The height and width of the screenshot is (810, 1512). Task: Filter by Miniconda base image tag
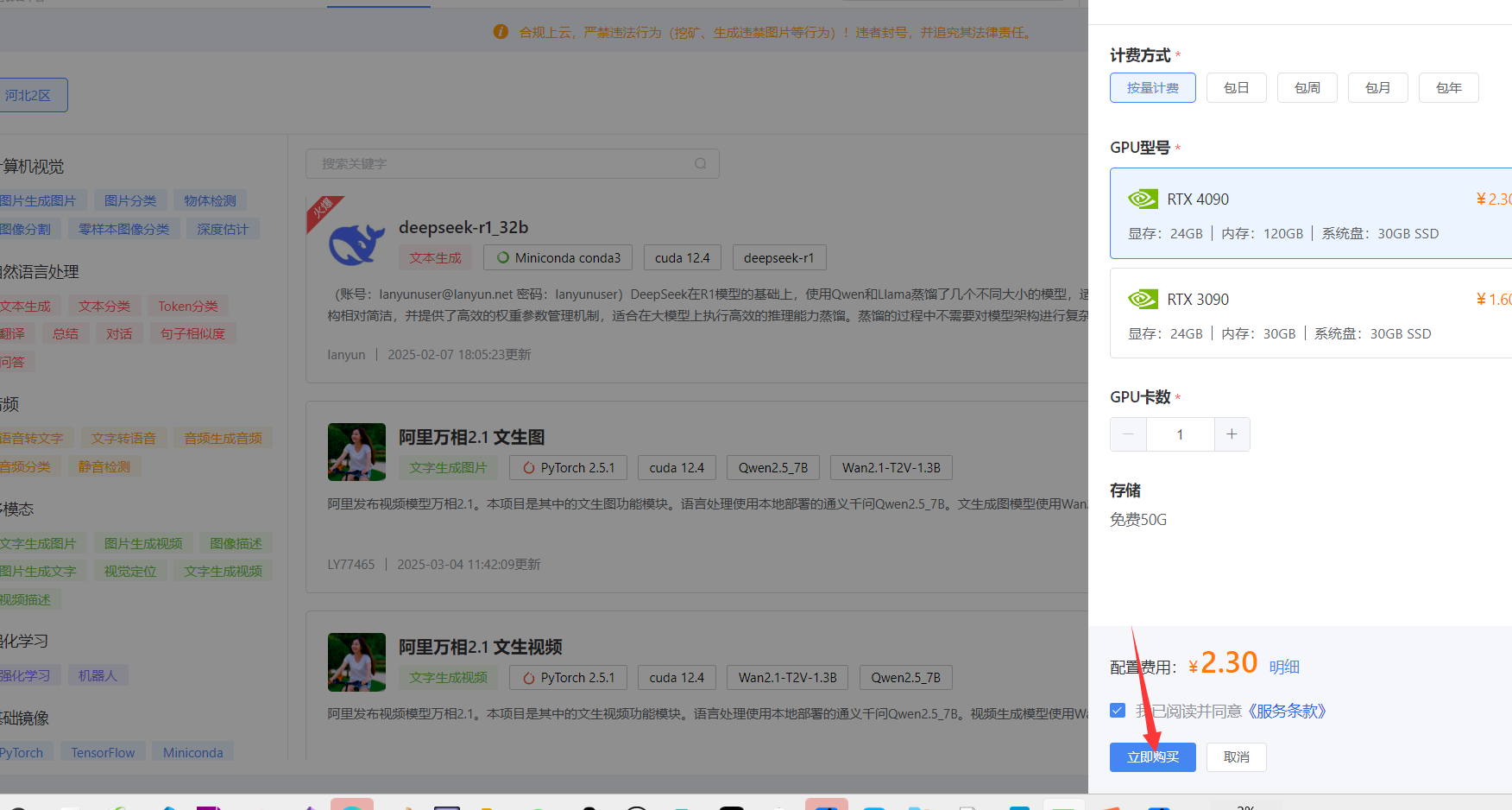193,752
